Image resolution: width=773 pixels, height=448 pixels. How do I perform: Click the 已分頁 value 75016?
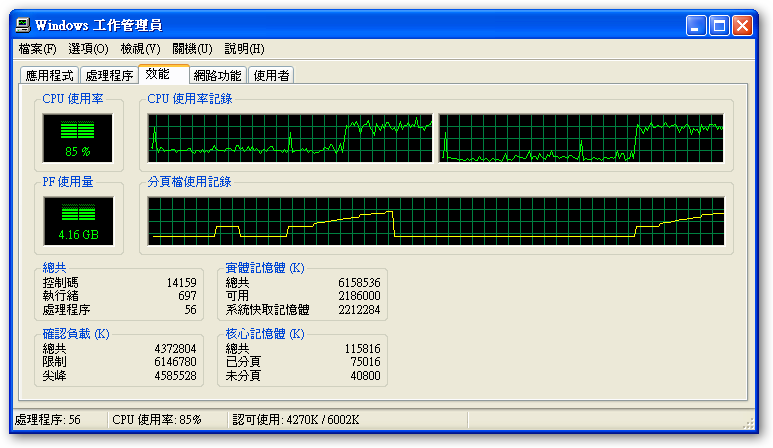pyautogui.click(x=365, y=362)
